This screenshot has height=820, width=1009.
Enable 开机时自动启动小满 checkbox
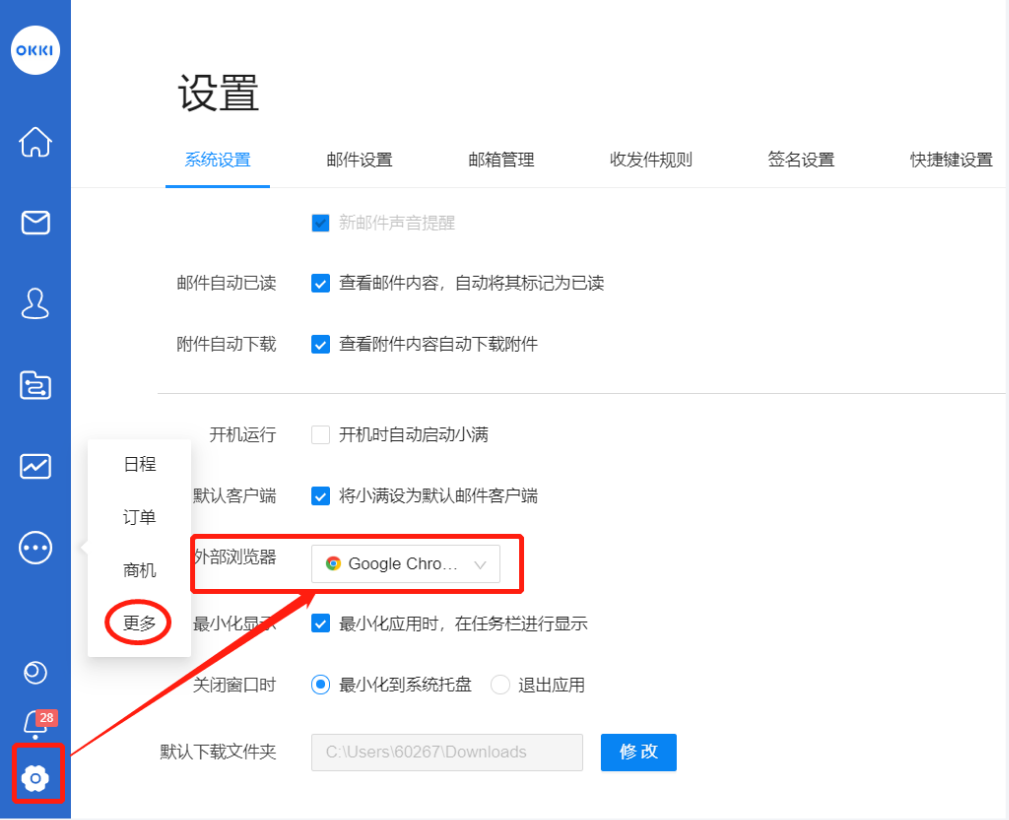coord(320,434)
